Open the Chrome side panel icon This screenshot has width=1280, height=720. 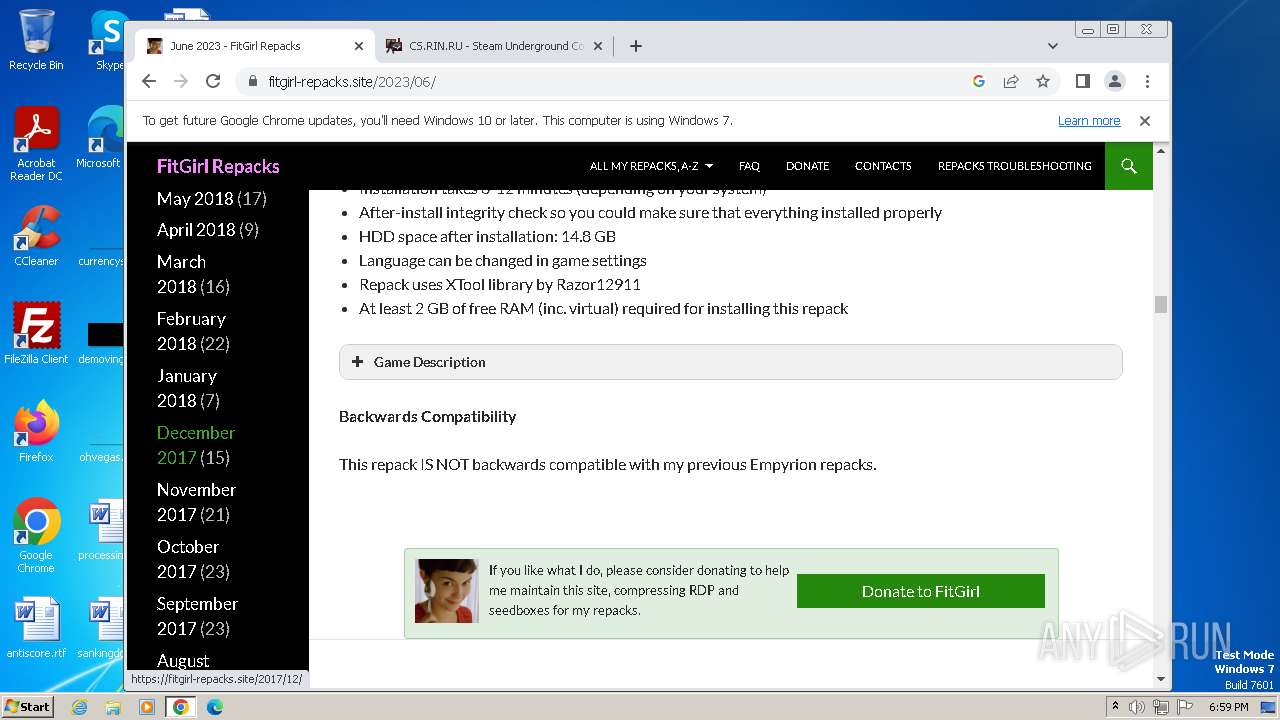[1083, 81]
